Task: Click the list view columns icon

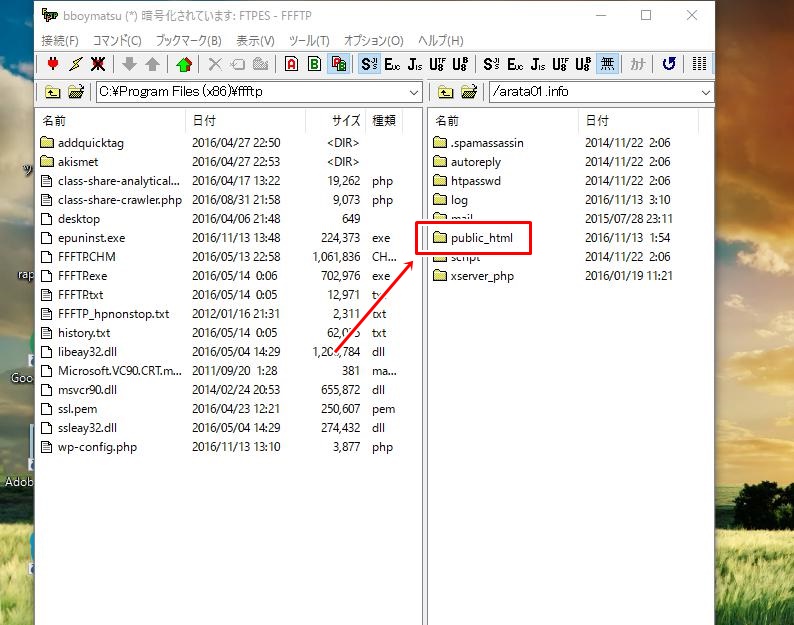Action: click(x=699, y=64)
